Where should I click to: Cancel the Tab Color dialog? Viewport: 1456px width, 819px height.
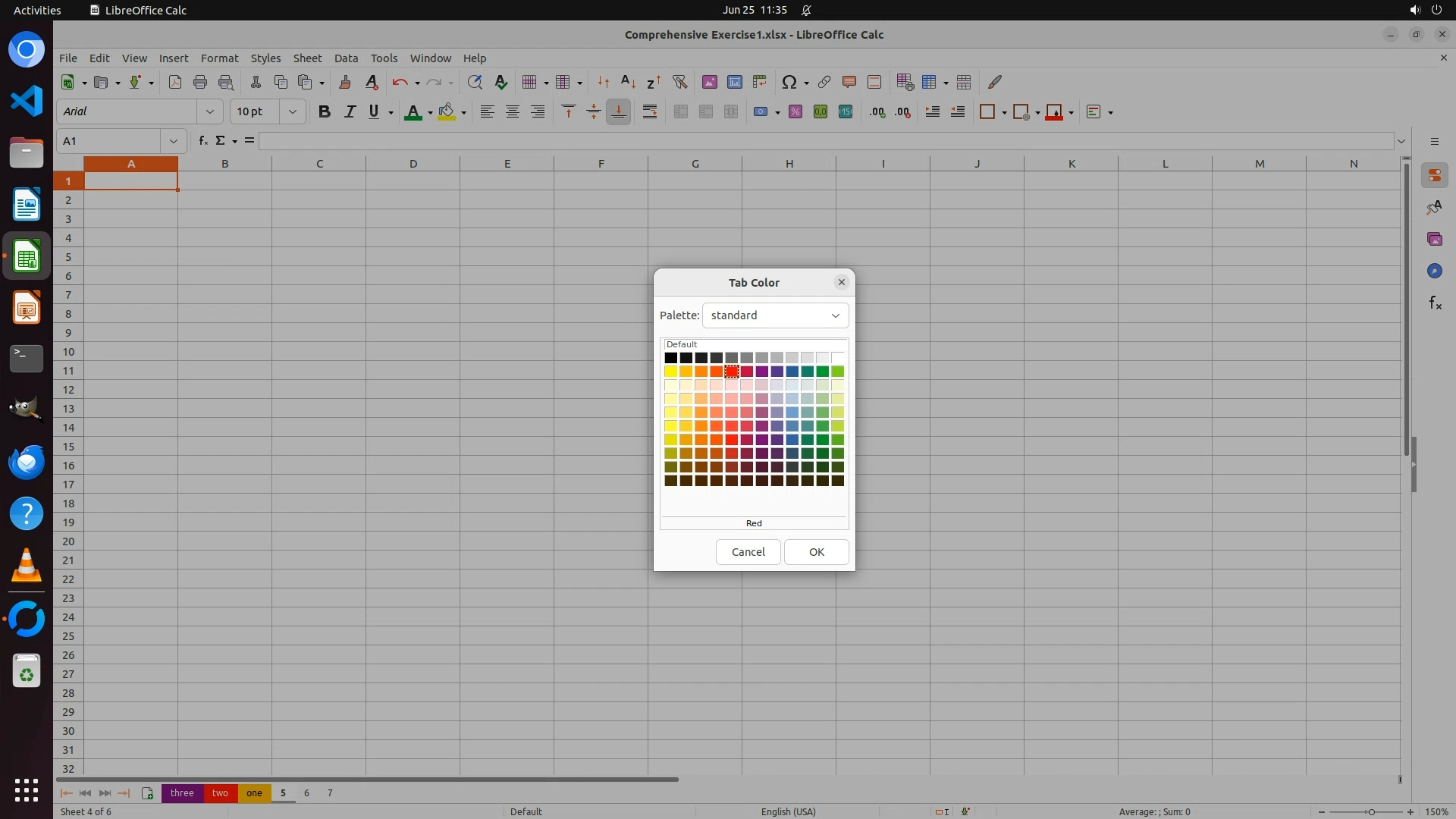748,552
